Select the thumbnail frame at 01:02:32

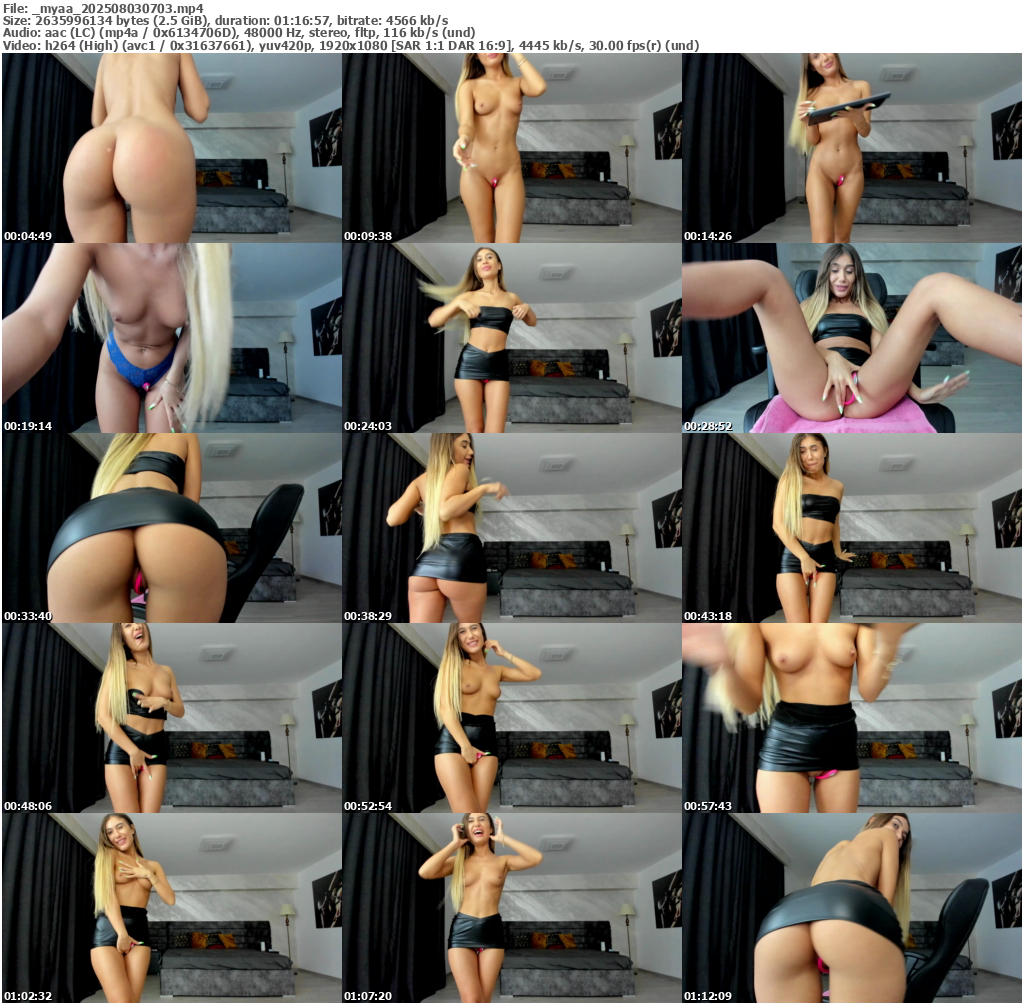[172, 908]
